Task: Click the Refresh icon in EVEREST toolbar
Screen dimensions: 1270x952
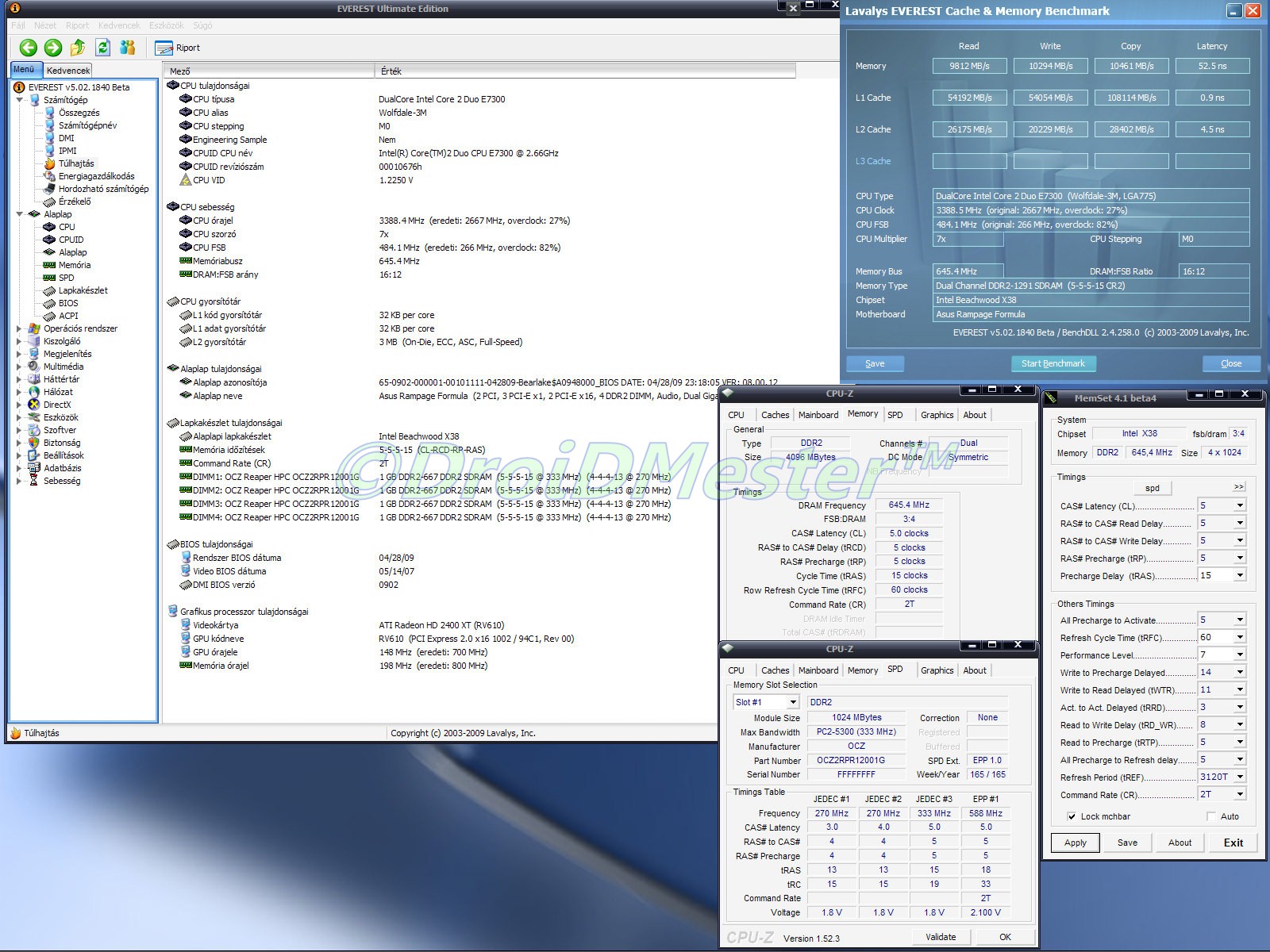Action: 102,48
